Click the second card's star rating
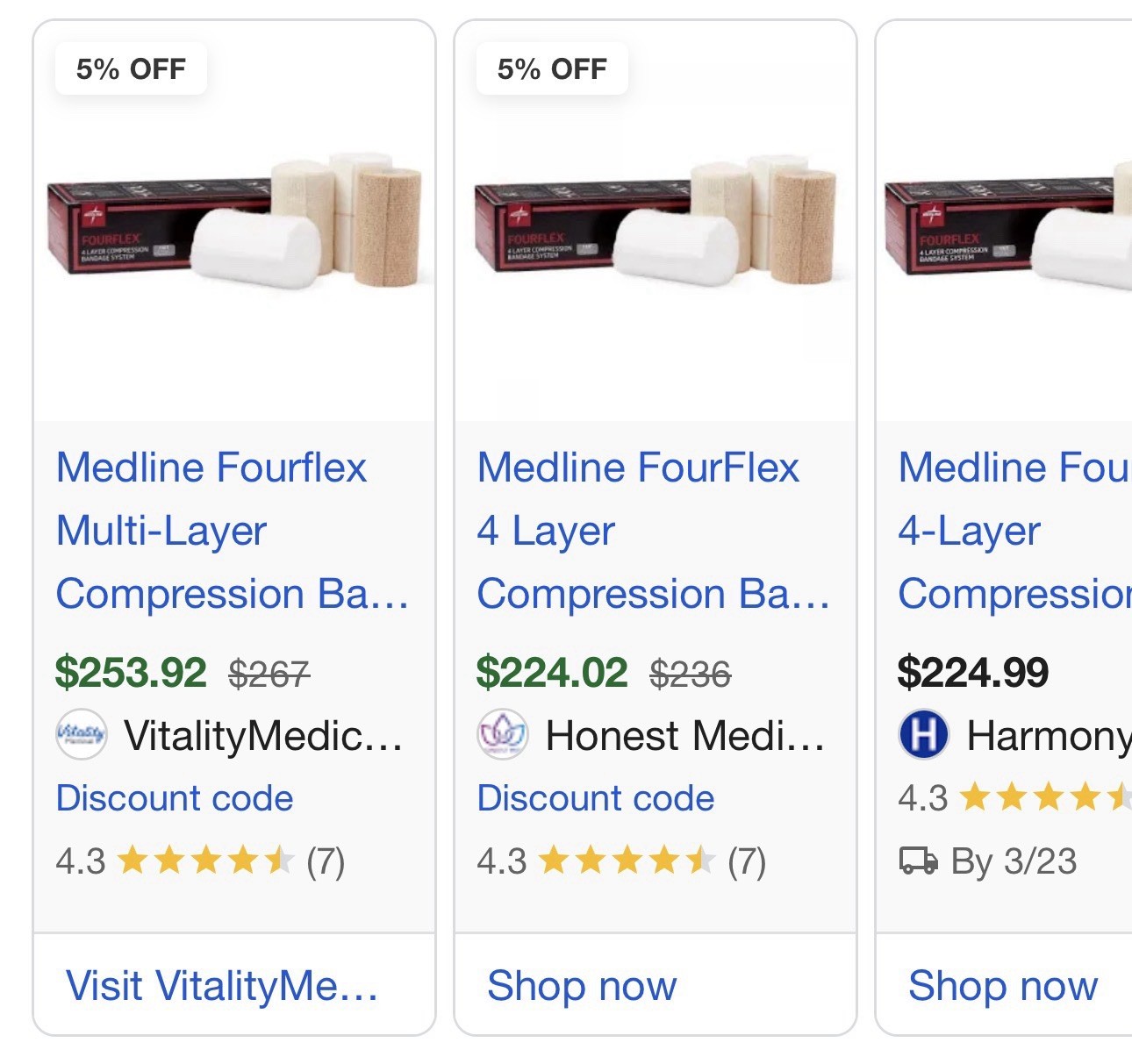The image size is (1132, 1064). tap(627, 860)
